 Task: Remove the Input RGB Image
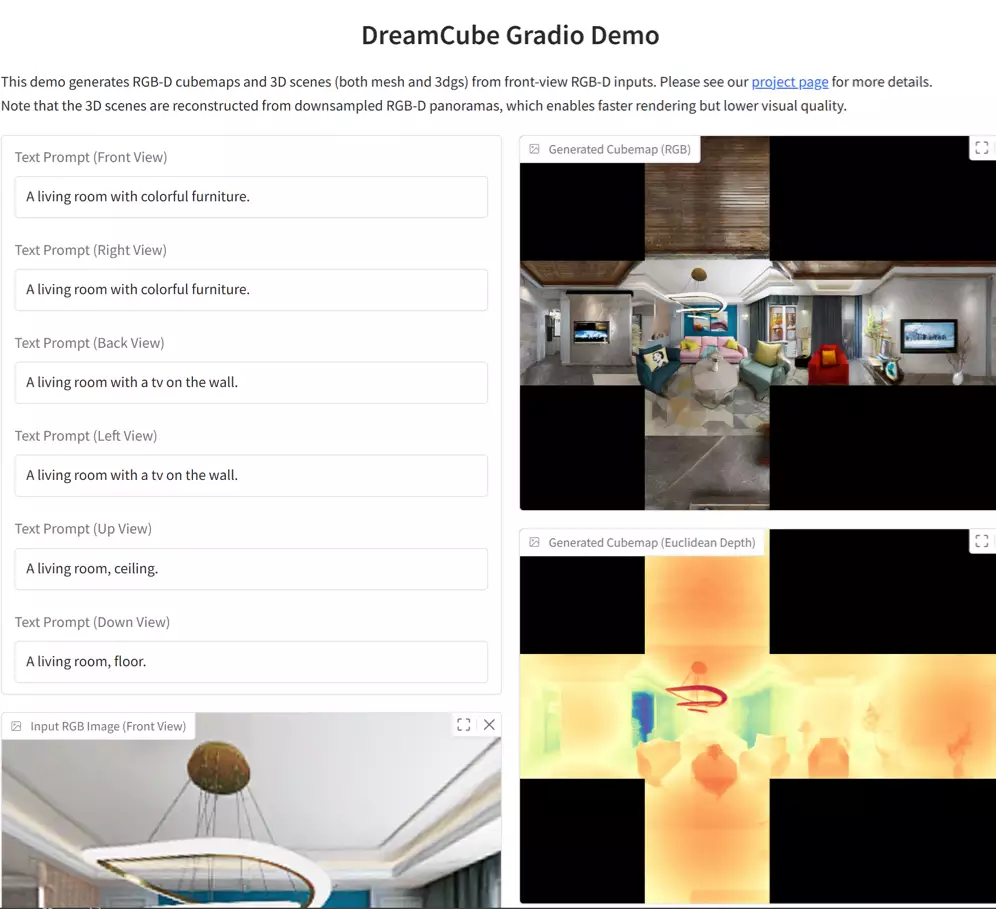click(489, 725)
